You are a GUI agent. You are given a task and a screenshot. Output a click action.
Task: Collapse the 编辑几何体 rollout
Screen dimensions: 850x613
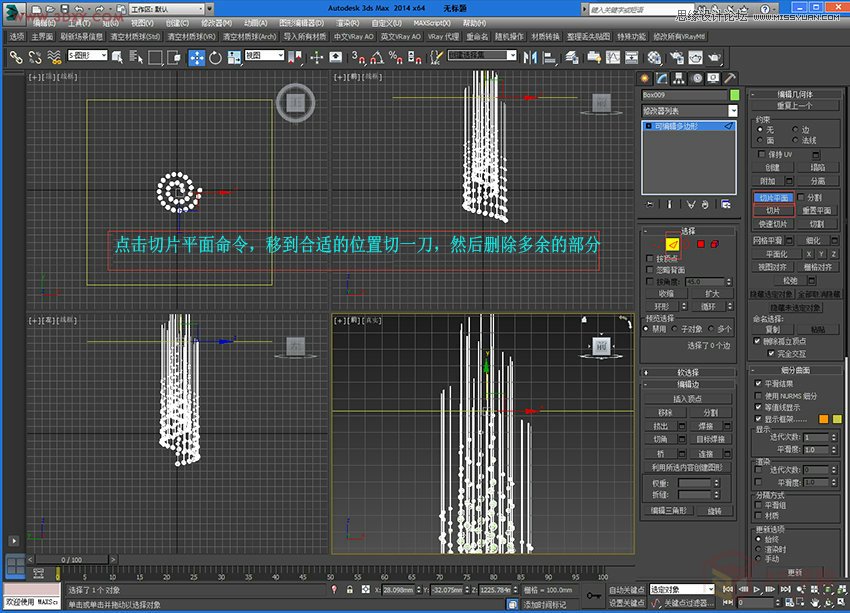(x=795, y=94)
